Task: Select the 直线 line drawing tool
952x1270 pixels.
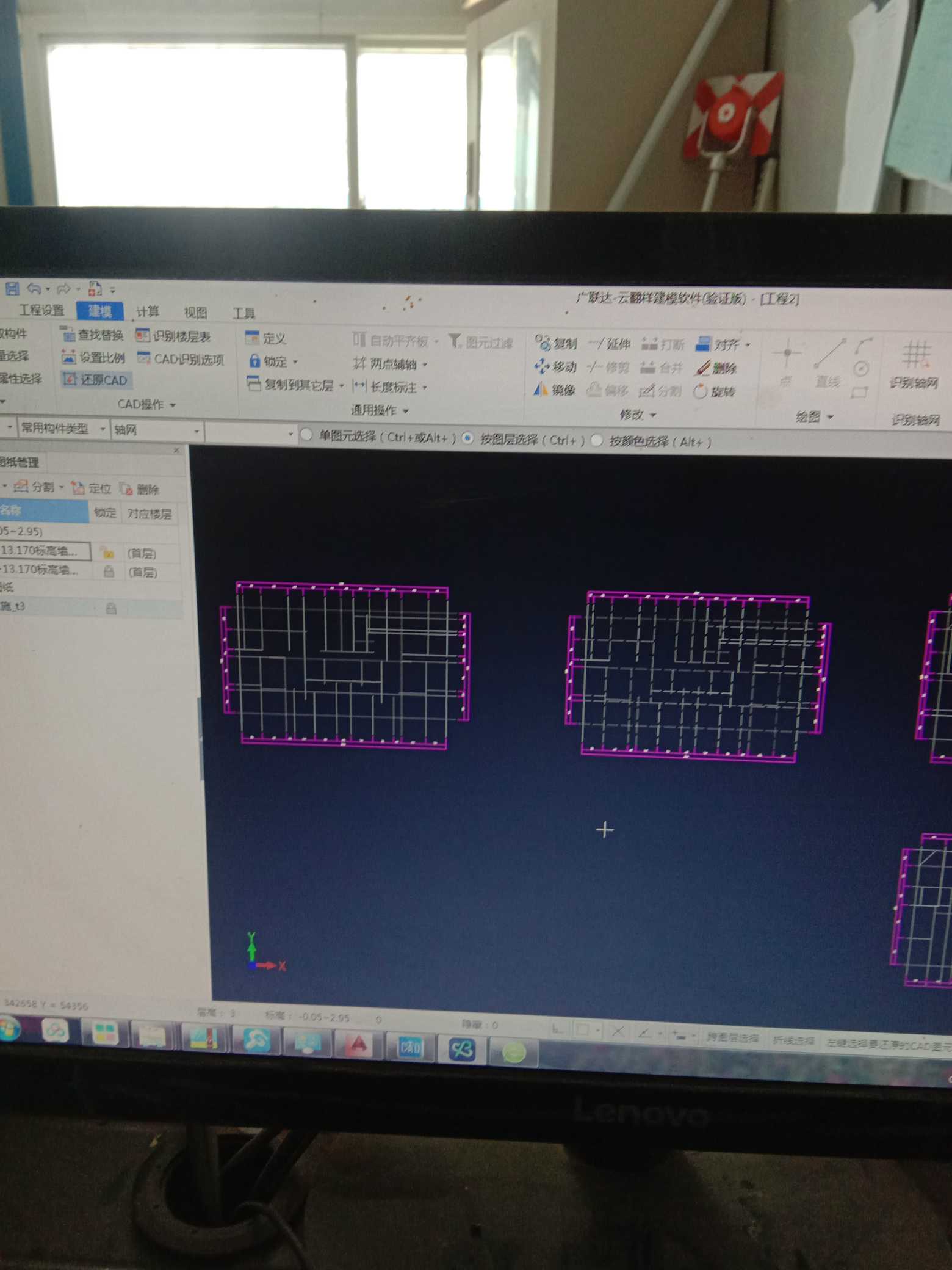Action: [829, 364]
